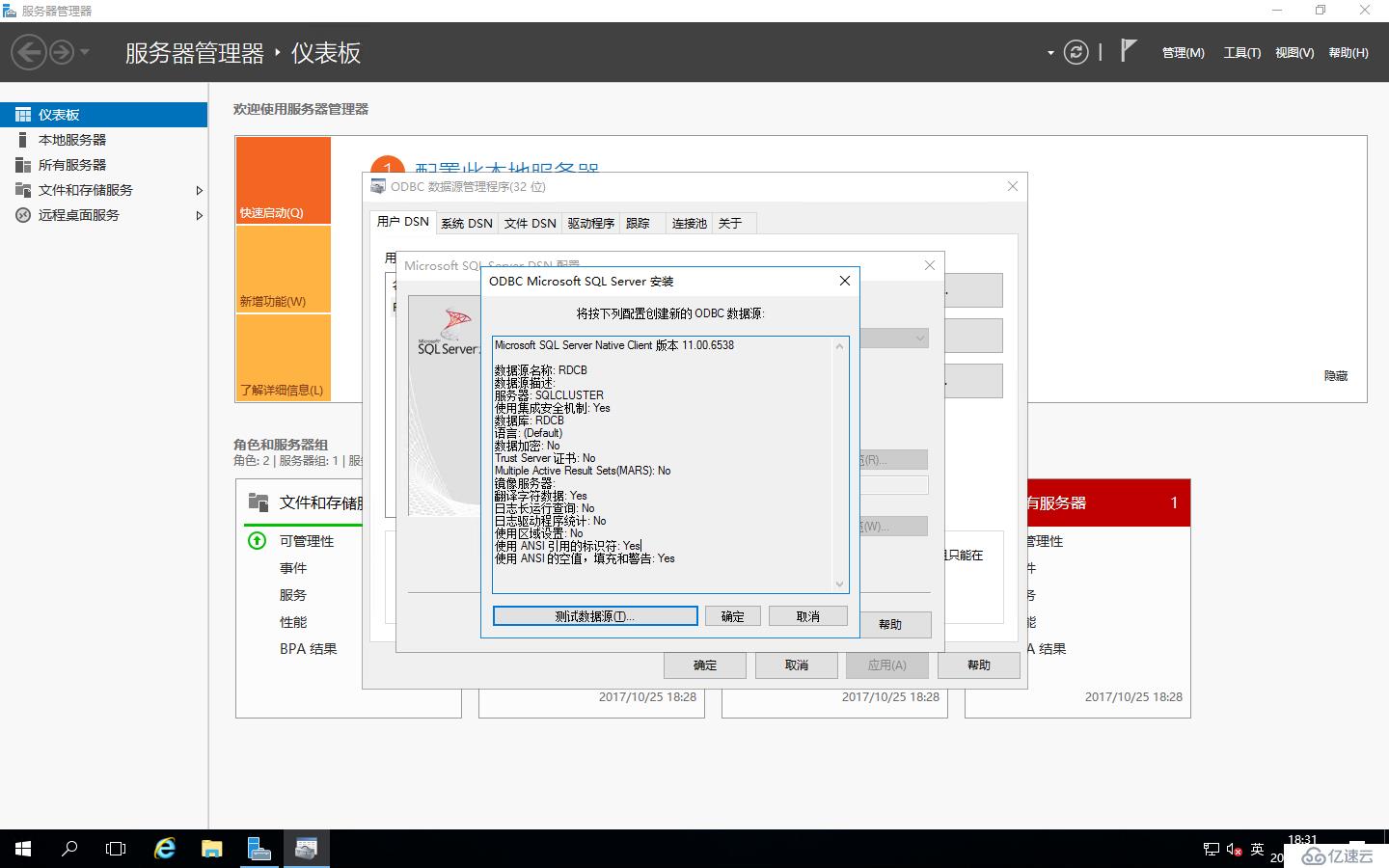Click the 快速启动(Q) orange tile
The height and width of the screenshot is (868, 1389).
coord(284,180)
